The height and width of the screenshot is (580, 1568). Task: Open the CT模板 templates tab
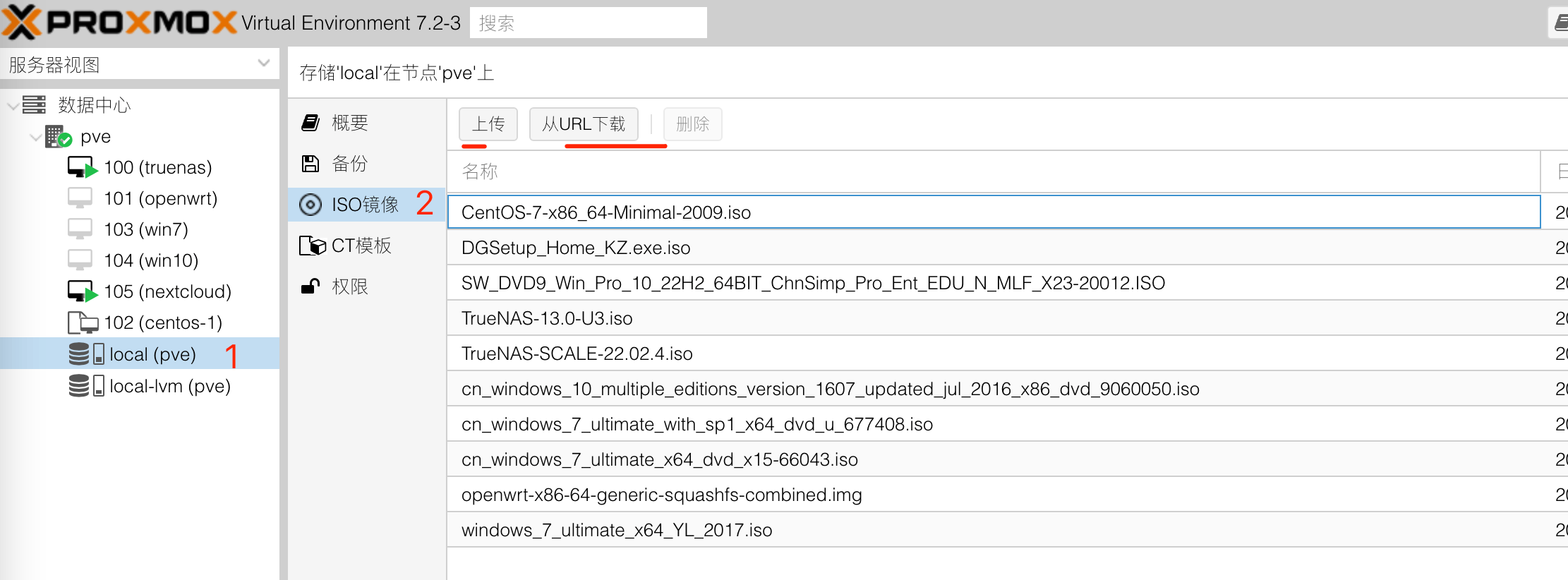point(361,246)
